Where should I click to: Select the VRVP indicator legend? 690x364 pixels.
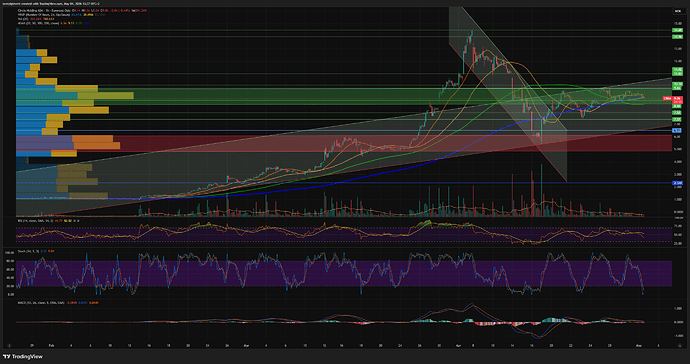click(61, 15)
